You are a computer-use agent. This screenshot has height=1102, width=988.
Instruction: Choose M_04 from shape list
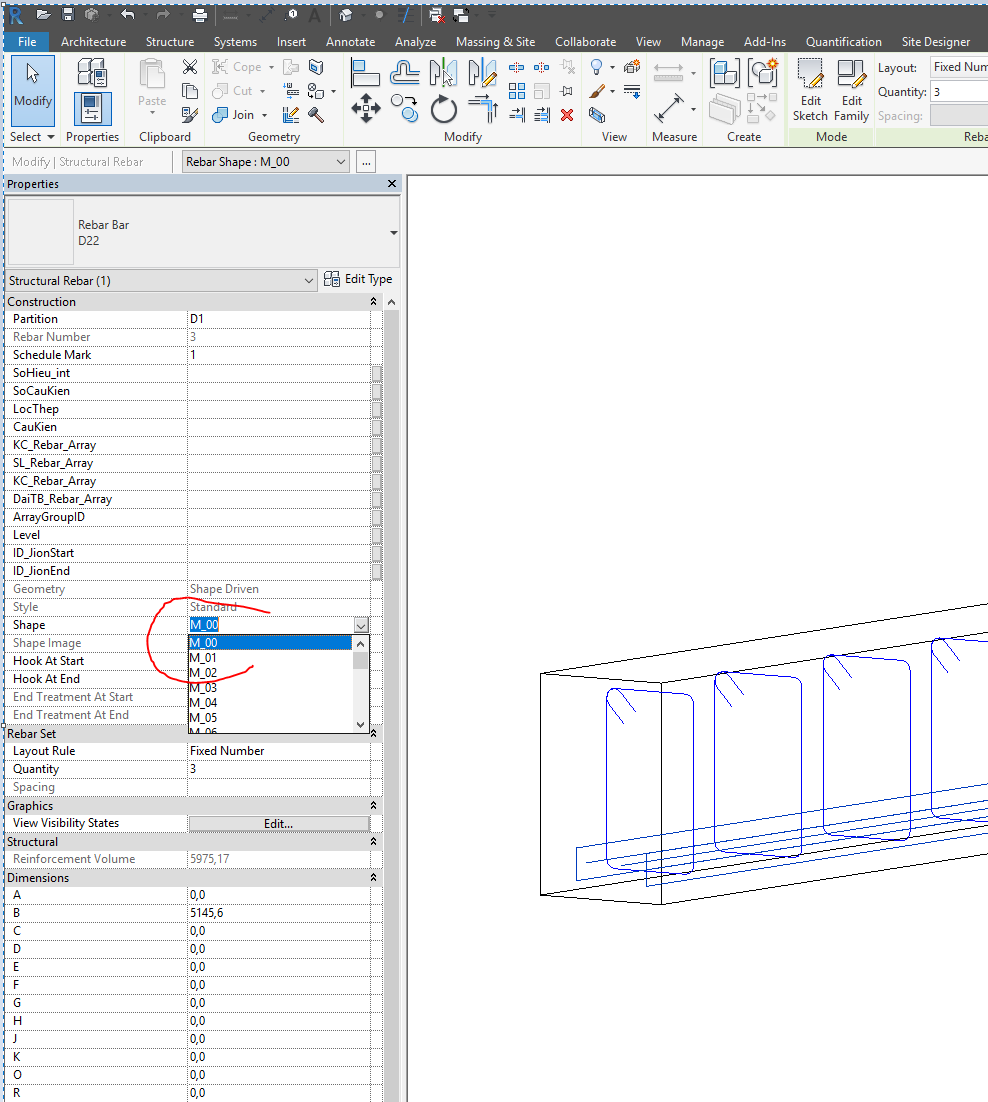pos(271,703)
